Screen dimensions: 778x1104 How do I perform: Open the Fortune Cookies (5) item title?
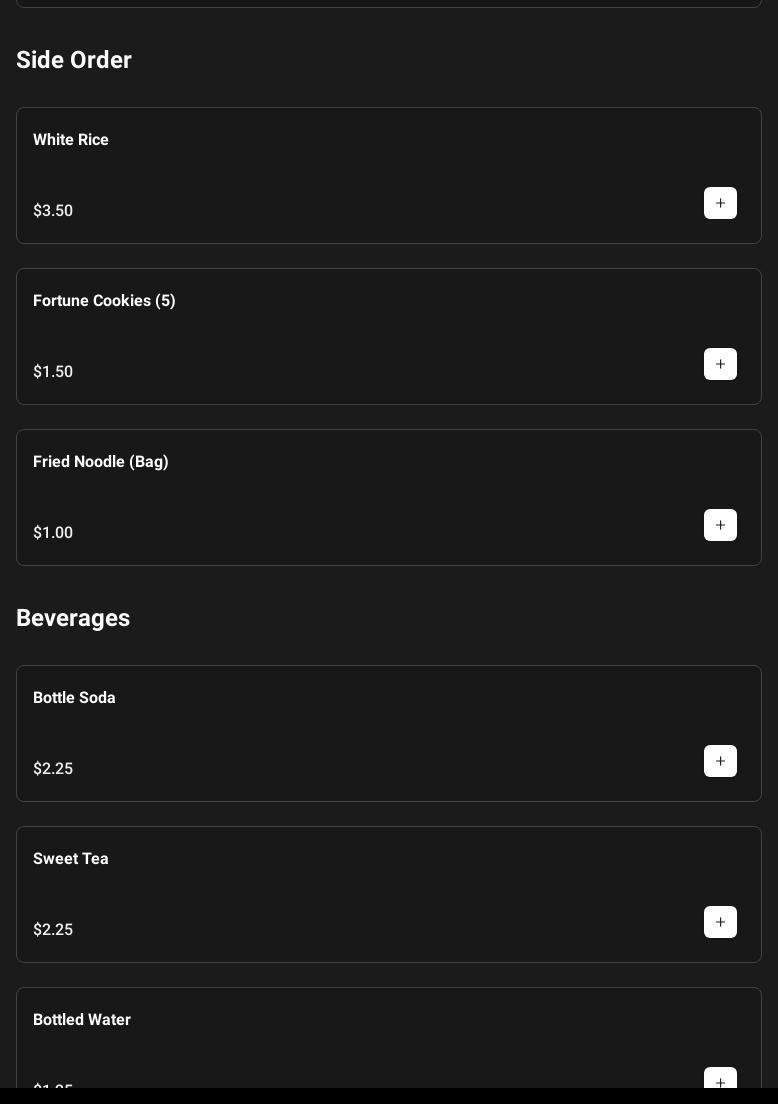coord(104,301)
